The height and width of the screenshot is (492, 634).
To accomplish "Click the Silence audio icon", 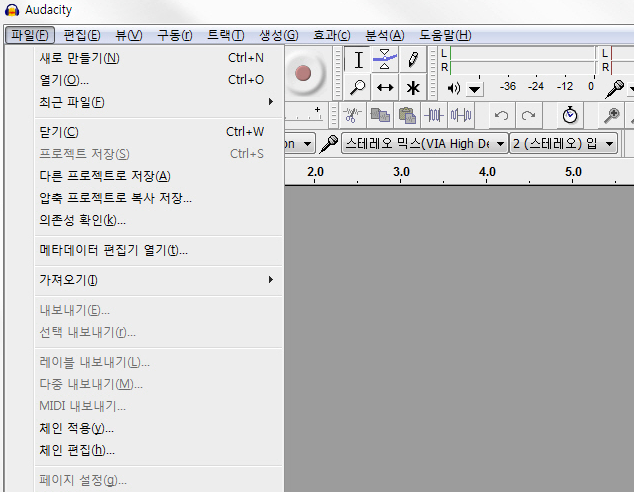I will tap(461, 116).
